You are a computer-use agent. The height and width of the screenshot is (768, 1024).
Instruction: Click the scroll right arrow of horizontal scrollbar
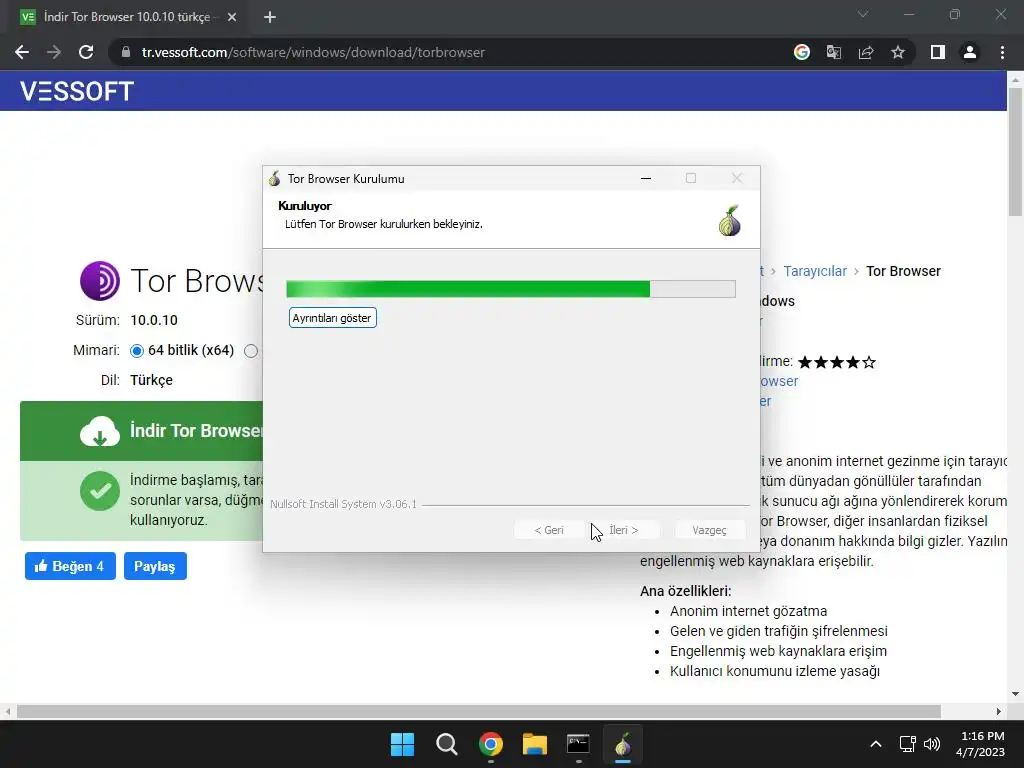tap(999, 712)
